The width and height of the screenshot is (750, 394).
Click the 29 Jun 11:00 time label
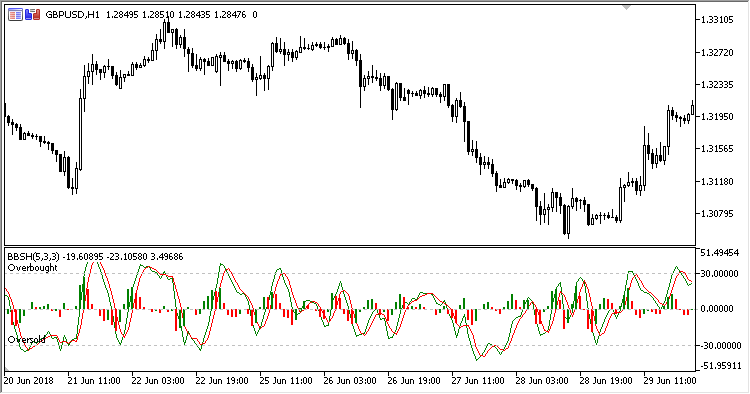tap(670, 381)
